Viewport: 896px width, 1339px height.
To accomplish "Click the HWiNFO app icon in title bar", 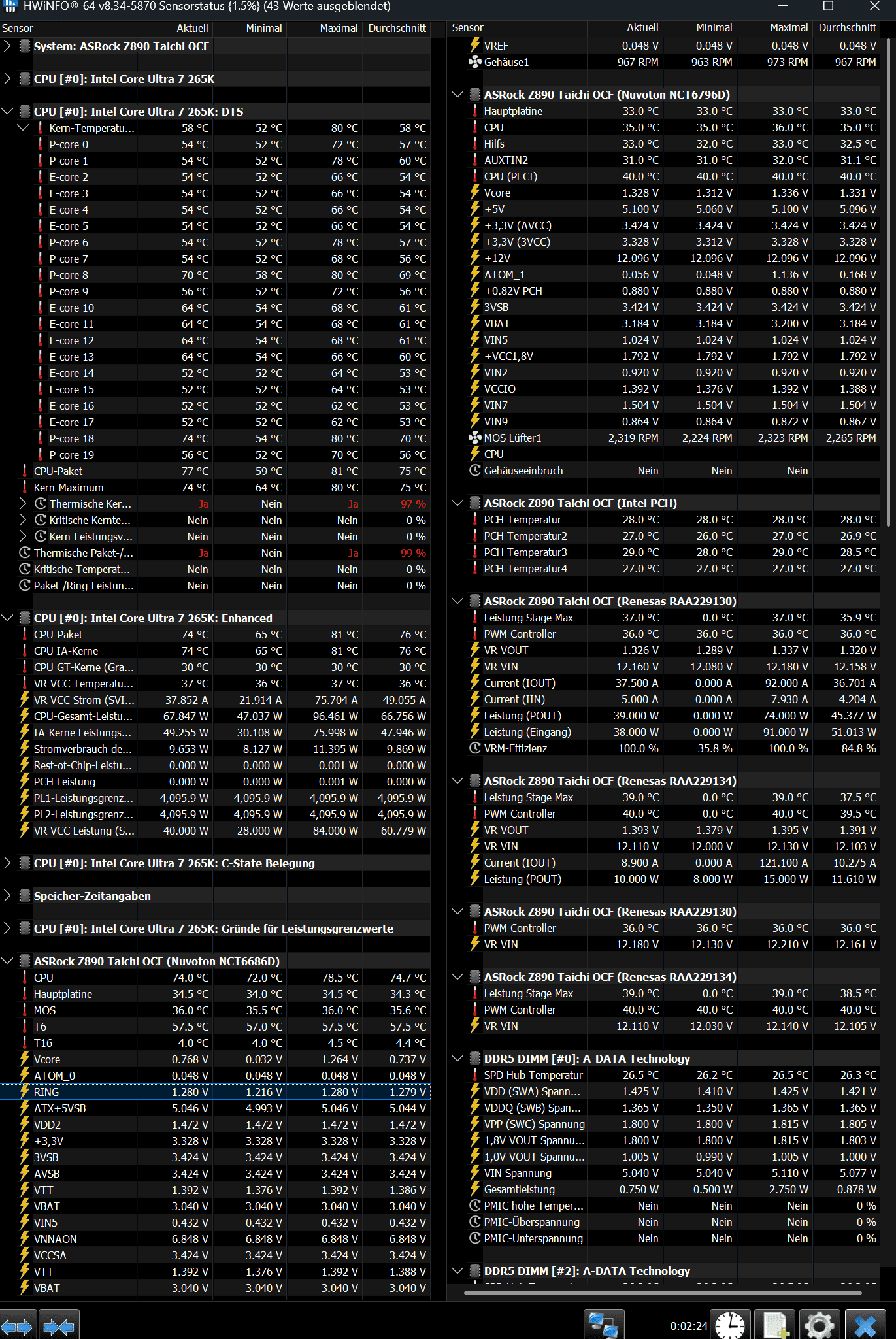I will tap(10, 7).
